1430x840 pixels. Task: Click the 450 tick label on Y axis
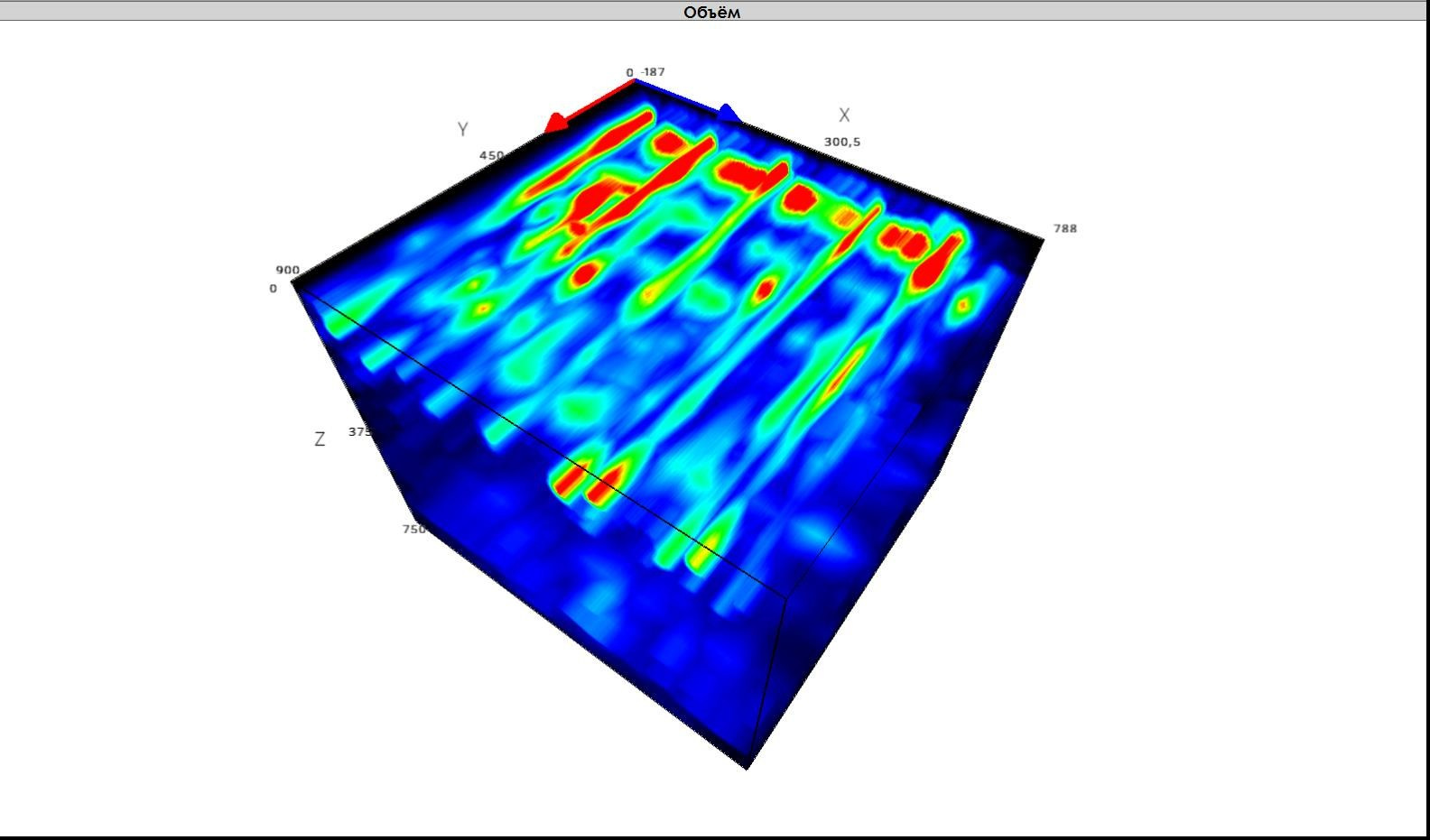(491, 156)
